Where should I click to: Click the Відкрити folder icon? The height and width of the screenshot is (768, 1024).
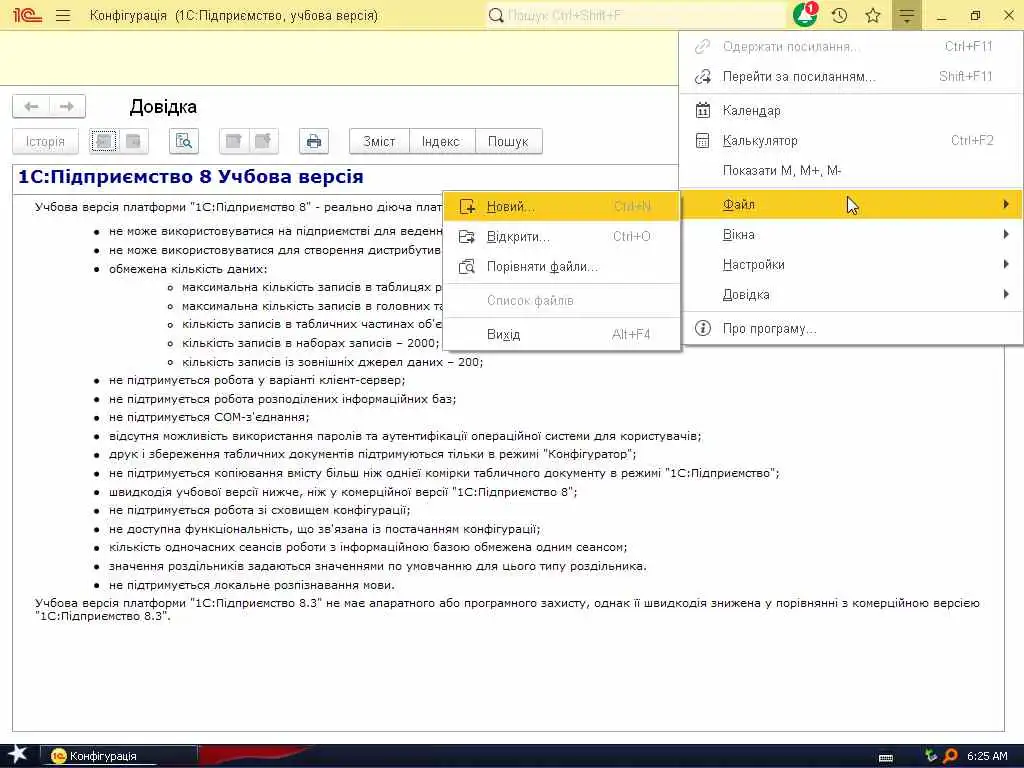click(467, 236)
